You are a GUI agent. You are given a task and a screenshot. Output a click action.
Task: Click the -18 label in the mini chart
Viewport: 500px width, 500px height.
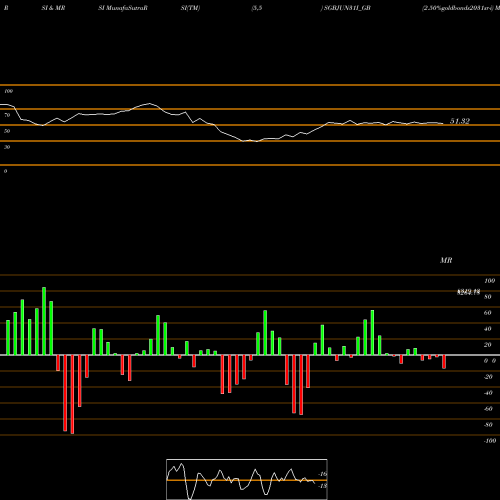[x=323, y=486]
